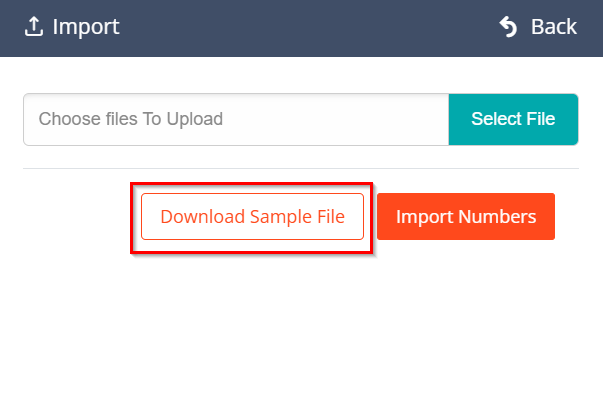The width and height of the screenshot is (603, 420).
Task: Click the Choose files To Upload field
Action: click(236, 119)
